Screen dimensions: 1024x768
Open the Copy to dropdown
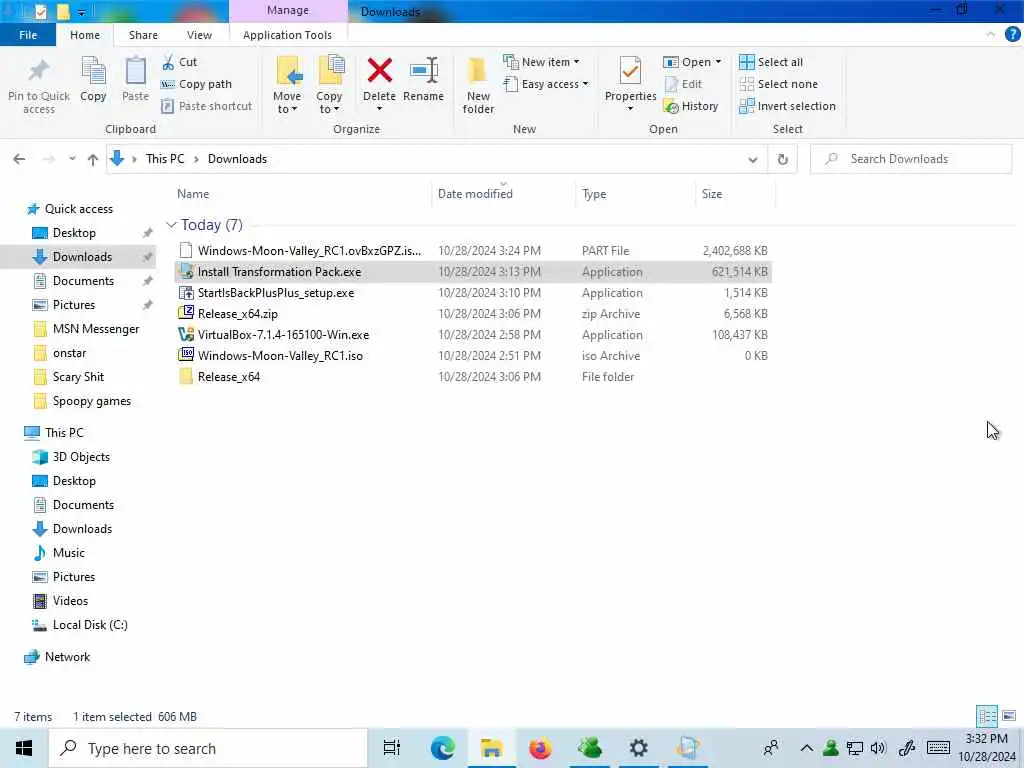[329, 85]
